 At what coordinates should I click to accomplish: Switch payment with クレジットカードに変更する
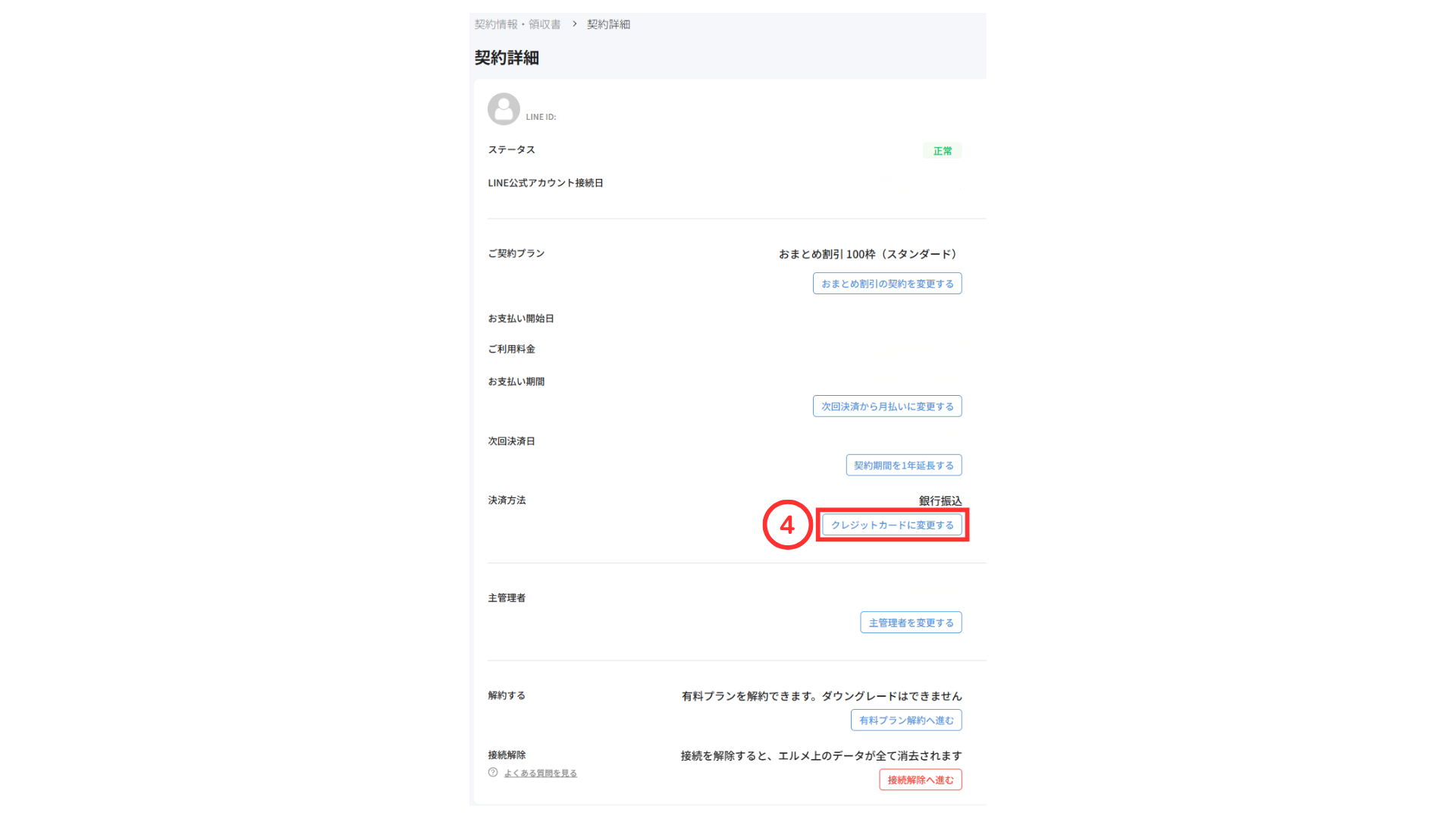click(892, 525)
